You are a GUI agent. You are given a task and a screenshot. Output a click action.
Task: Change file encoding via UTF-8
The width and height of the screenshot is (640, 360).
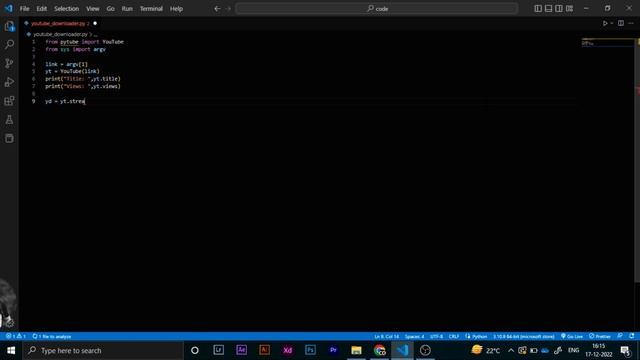[436, 336]
